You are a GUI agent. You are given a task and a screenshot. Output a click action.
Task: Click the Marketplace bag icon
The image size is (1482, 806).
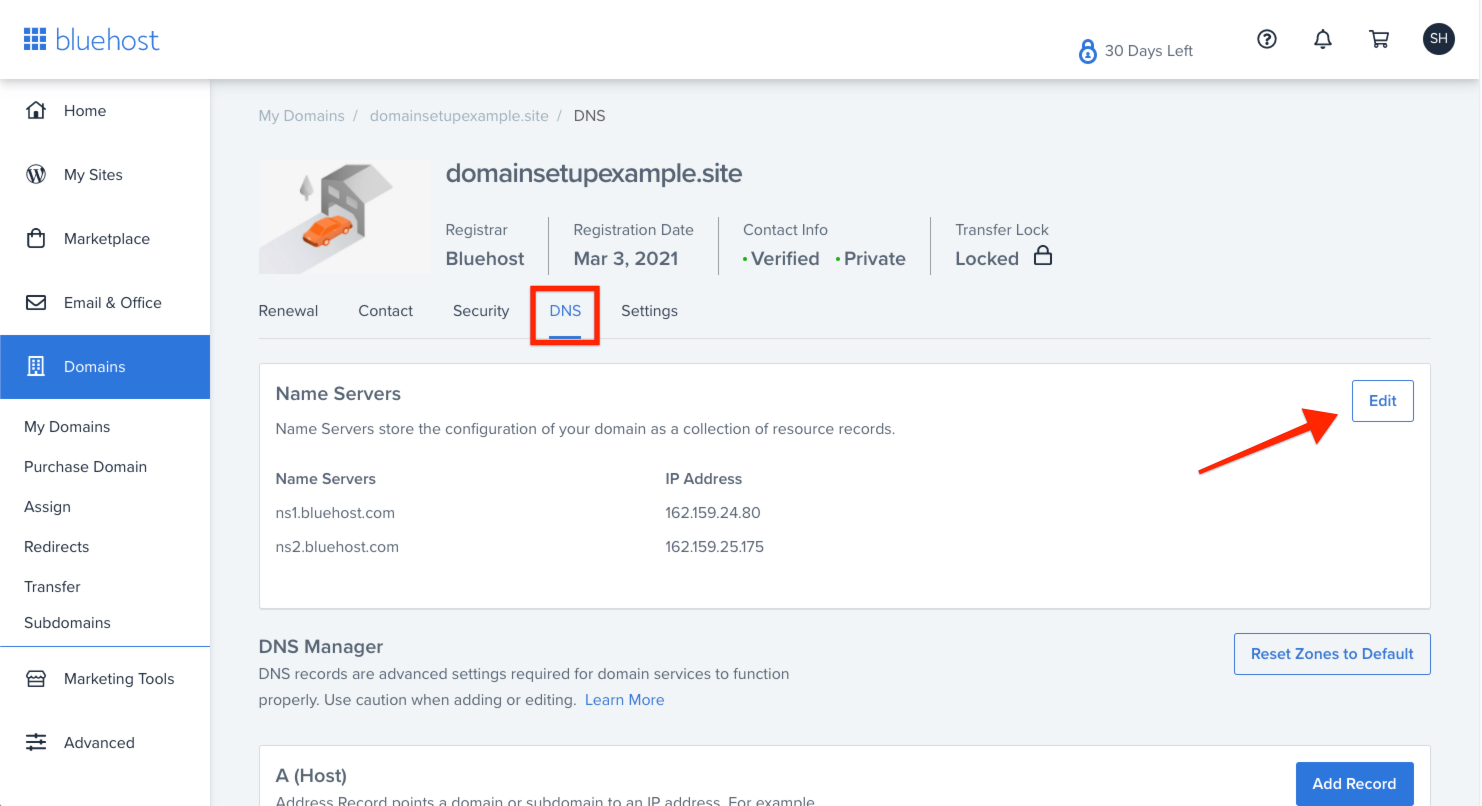click(36, 238)
